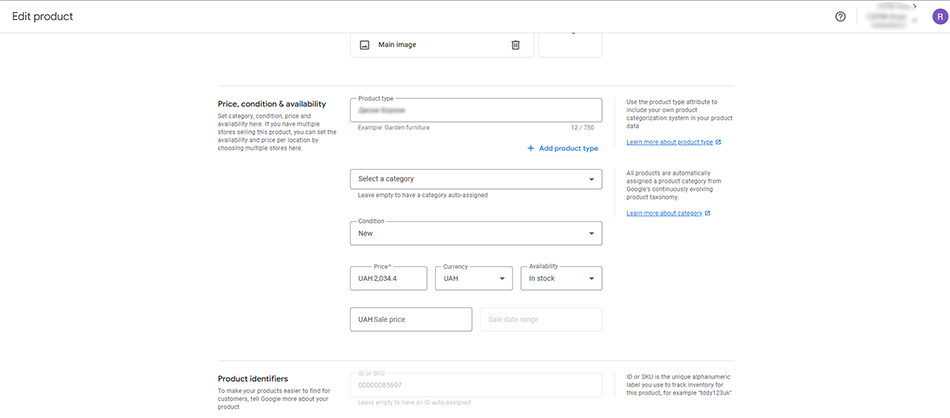Viewport: 950px width, 418px height.
Task: Click the Sale date range field
Action: coord(541,319)
